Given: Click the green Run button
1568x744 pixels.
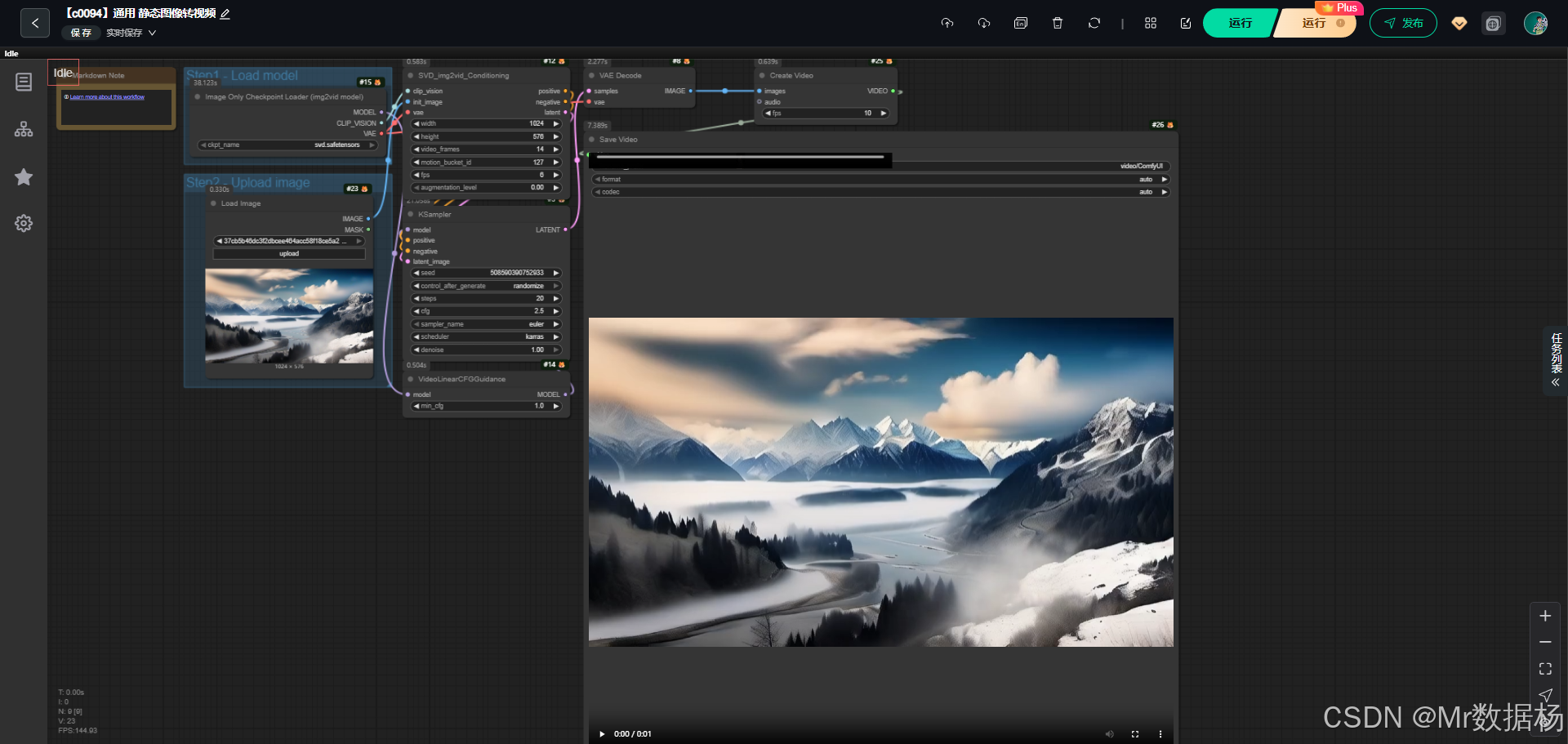Looking at the screenshot, I should 1240,23.
